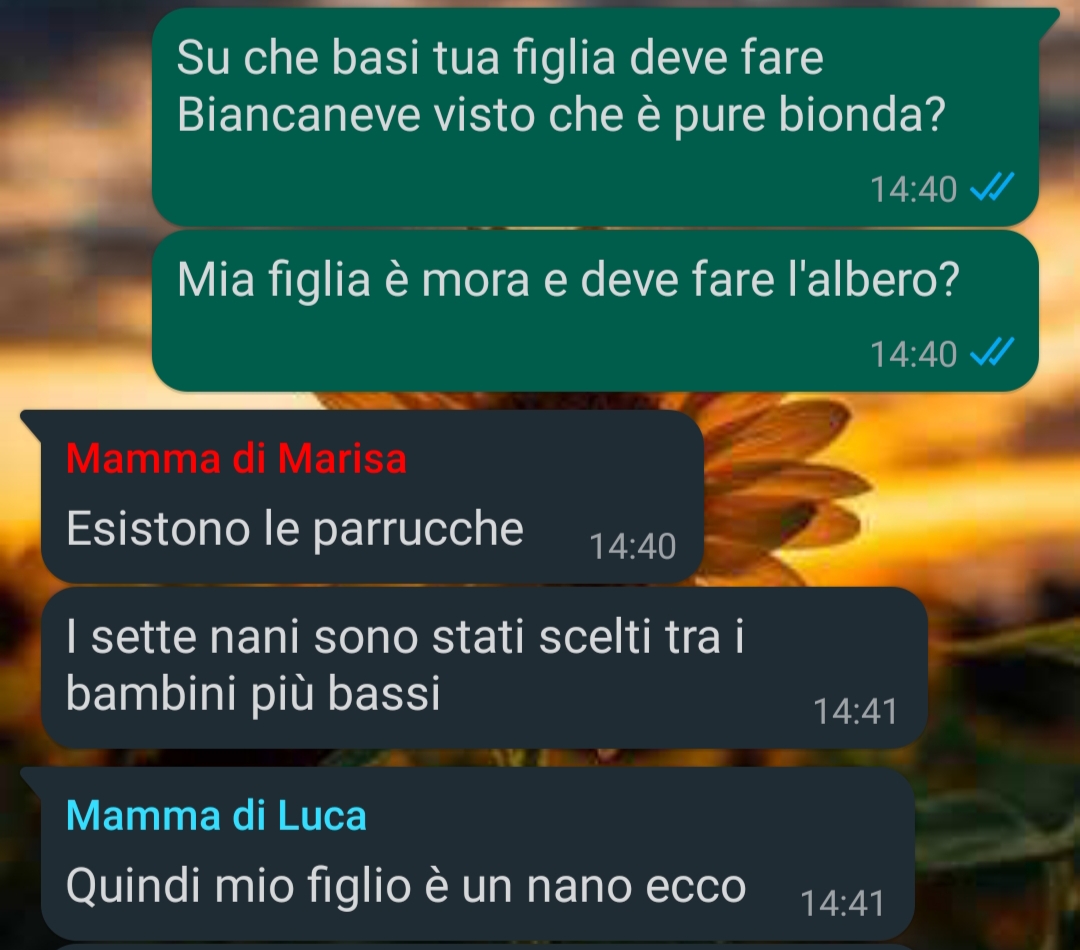Select the message 'Esistono le parrucche'
1080x950 pixels.
click(373, 497)
